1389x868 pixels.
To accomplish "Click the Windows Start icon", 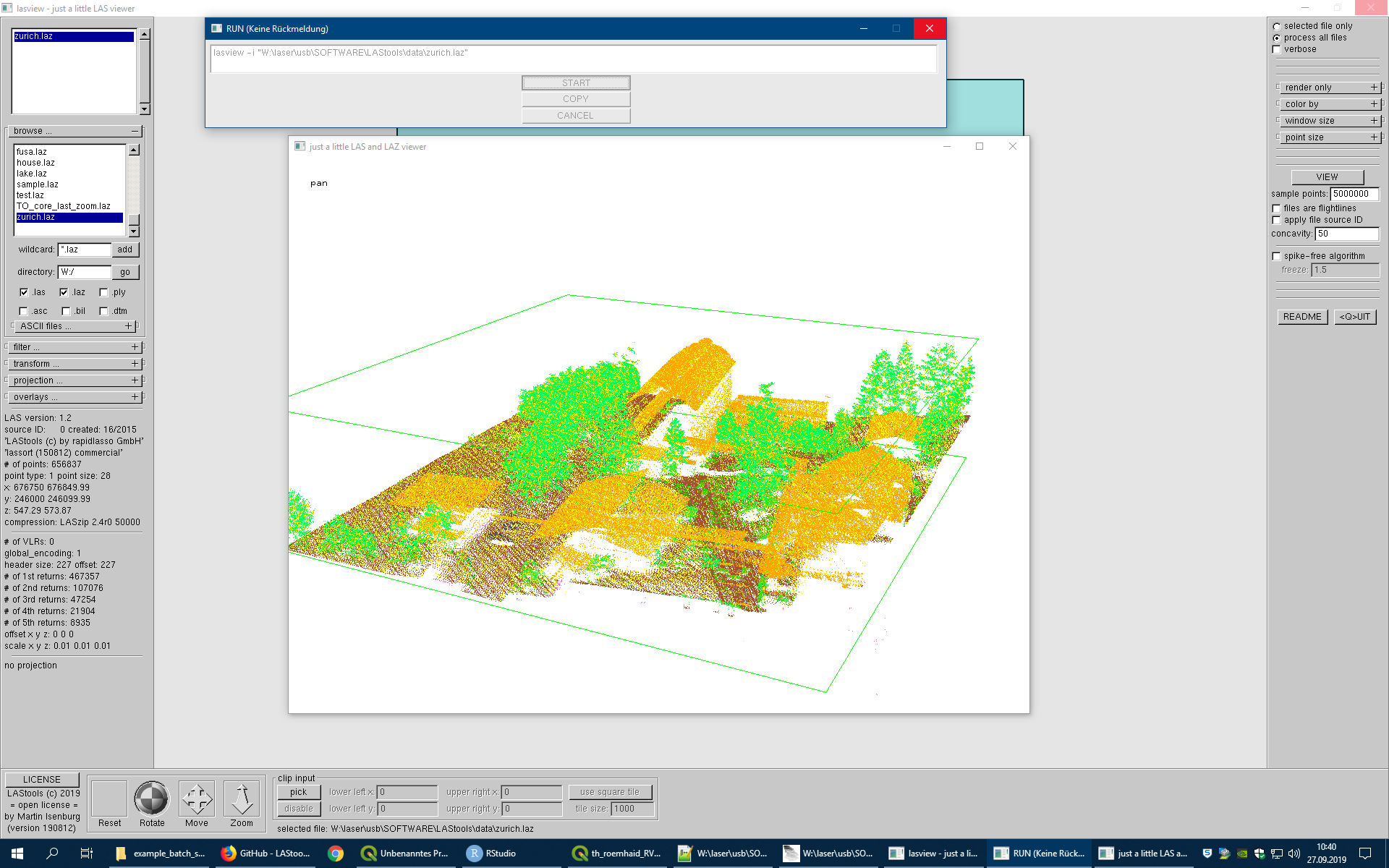I will click(17, 854).
